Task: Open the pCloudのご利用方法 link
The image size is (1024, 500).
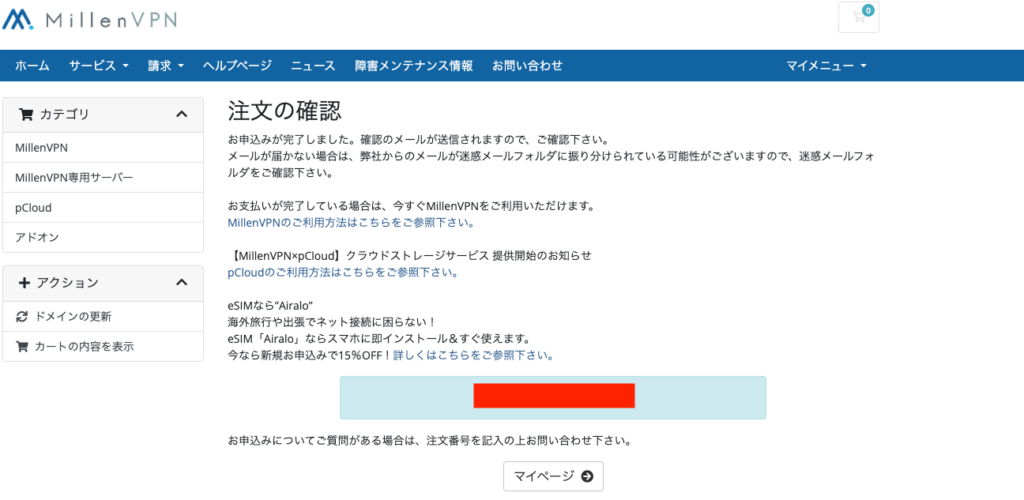Action: click(343, 272)
